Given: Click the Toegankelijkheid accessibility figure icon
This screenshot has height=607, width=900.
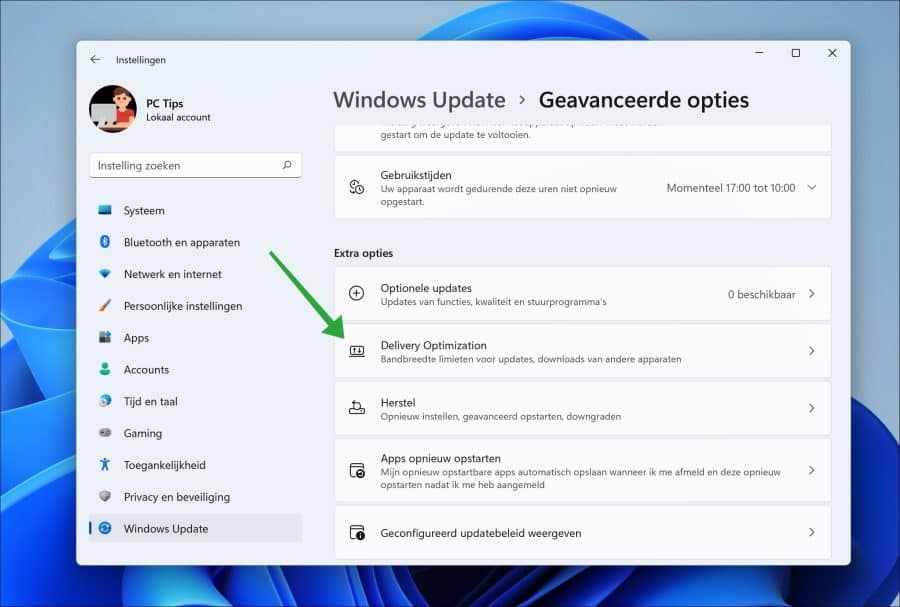Looking at the screenshot, I should [105, 465].
